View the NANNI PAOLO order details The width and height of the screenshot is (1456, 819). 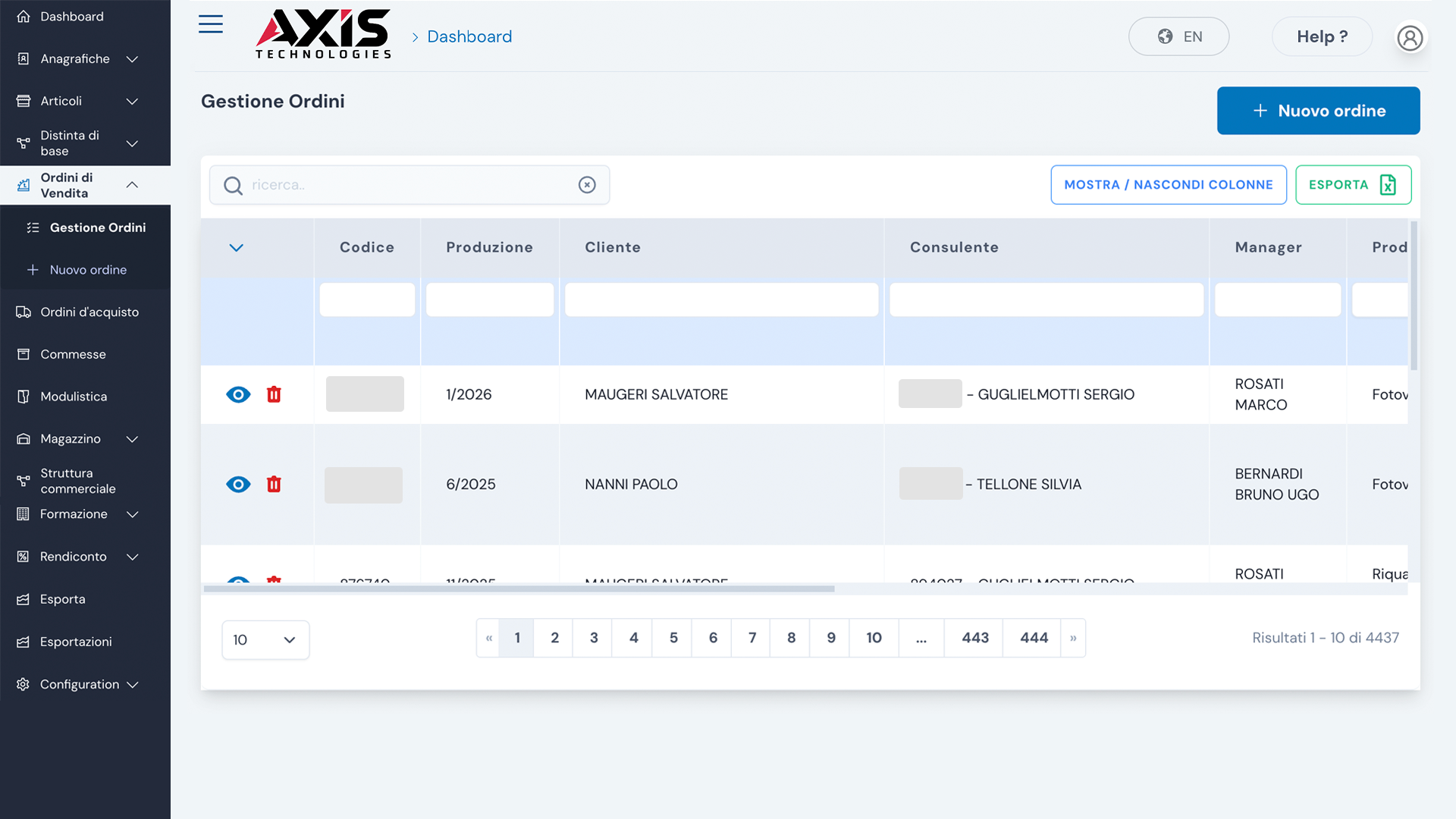point(238,485)
